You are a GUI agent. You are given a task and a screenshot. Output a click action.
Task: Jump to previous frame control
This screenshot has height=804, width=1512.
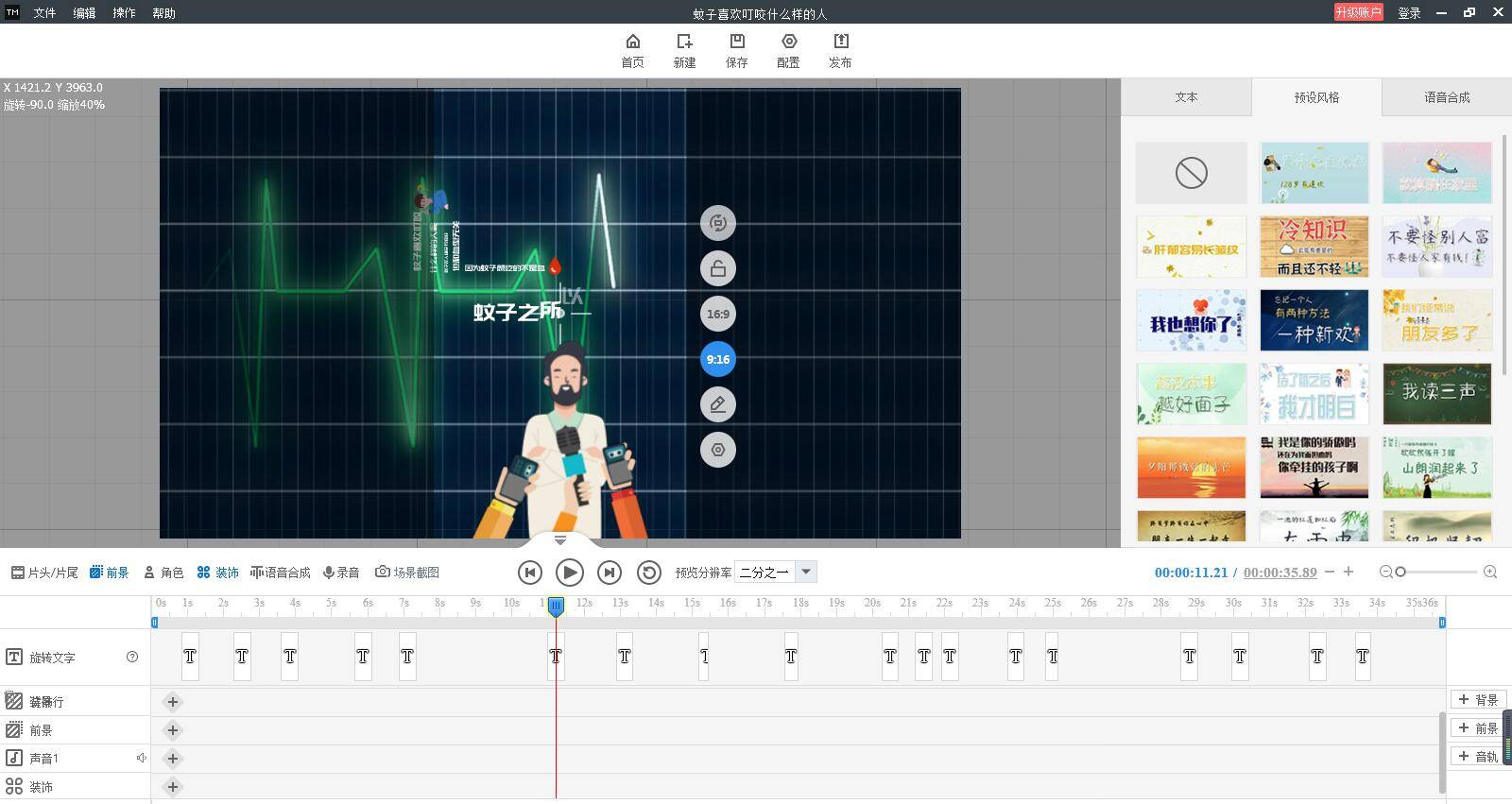point(530,573)
